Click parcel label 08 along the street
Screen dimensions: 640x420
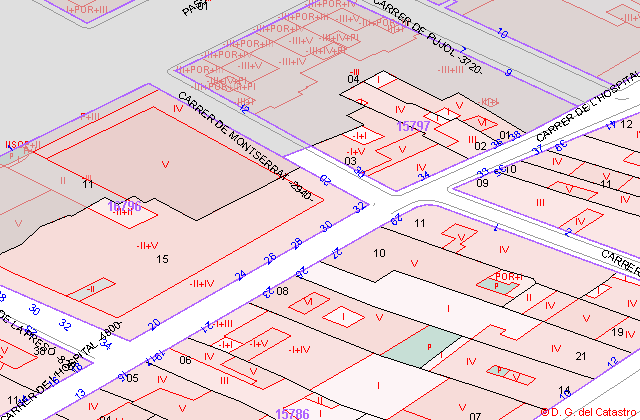(x=282, y=291)
